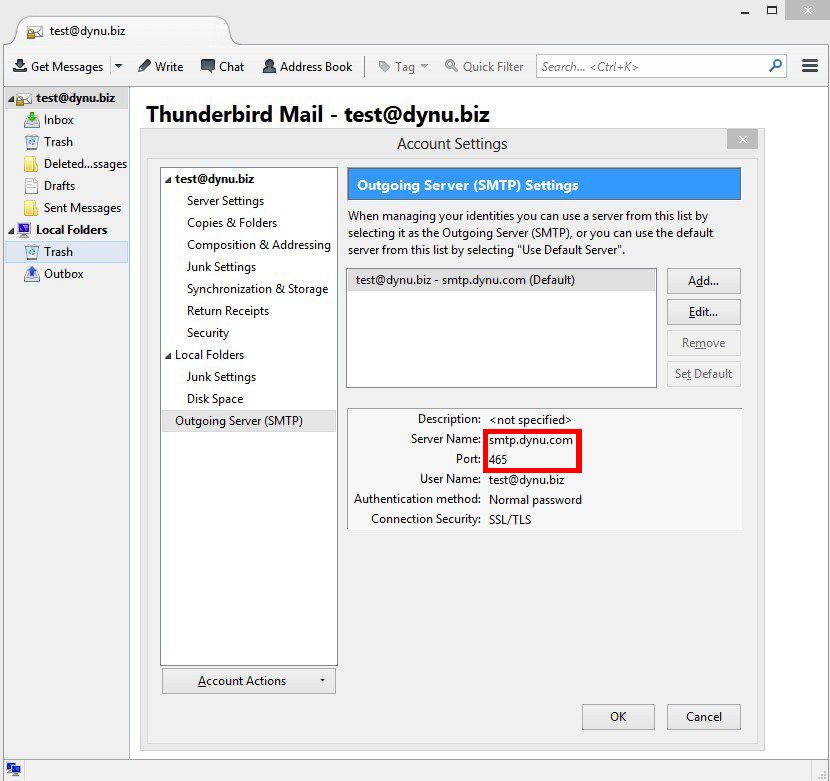This screenshot has height=781, width=830.
Task: Open Return Receipts settings
Action: [x=228, y=311]
